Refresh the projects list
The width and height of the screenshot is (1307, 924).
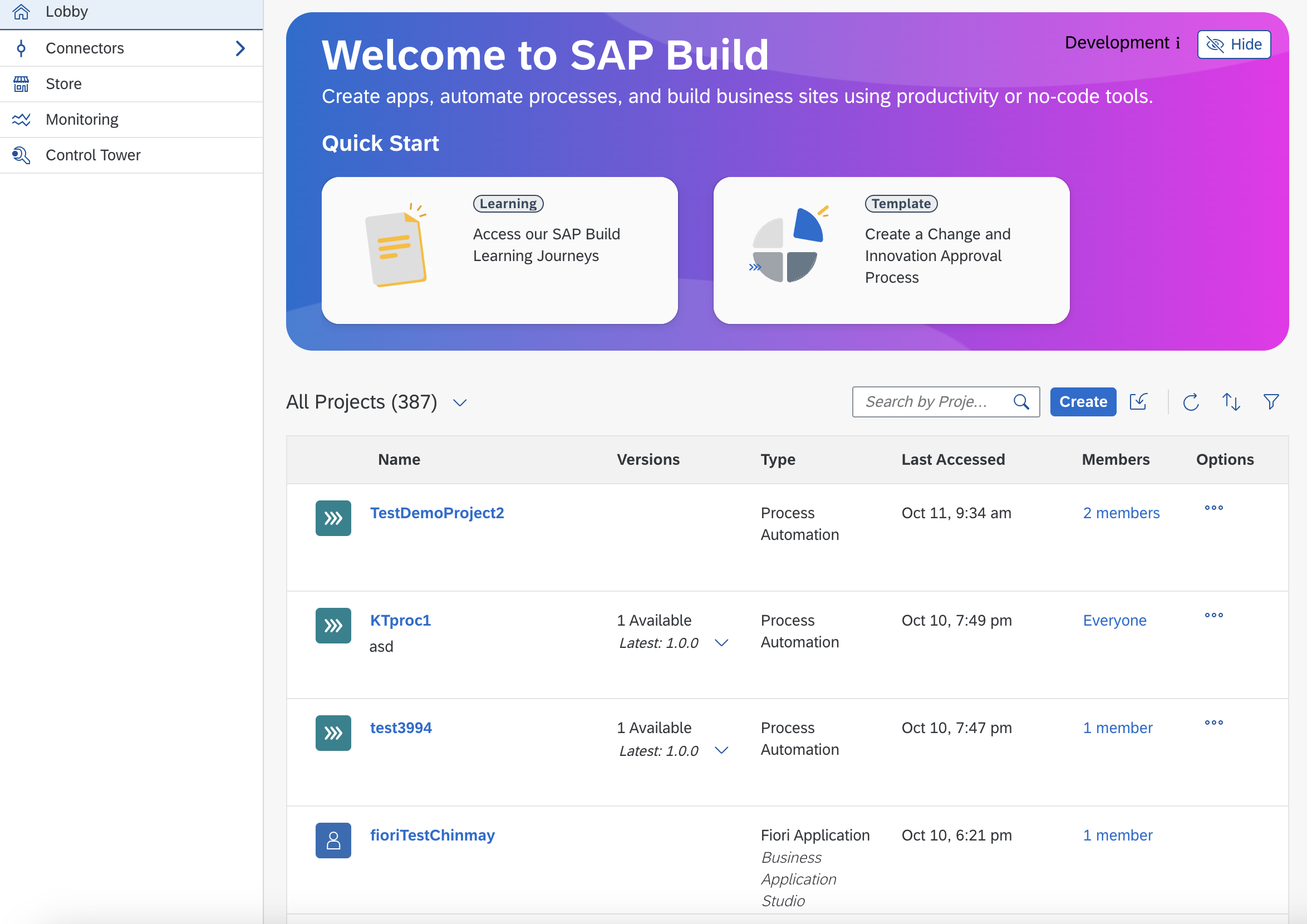pyautogui.click(x=1191, y=402)
